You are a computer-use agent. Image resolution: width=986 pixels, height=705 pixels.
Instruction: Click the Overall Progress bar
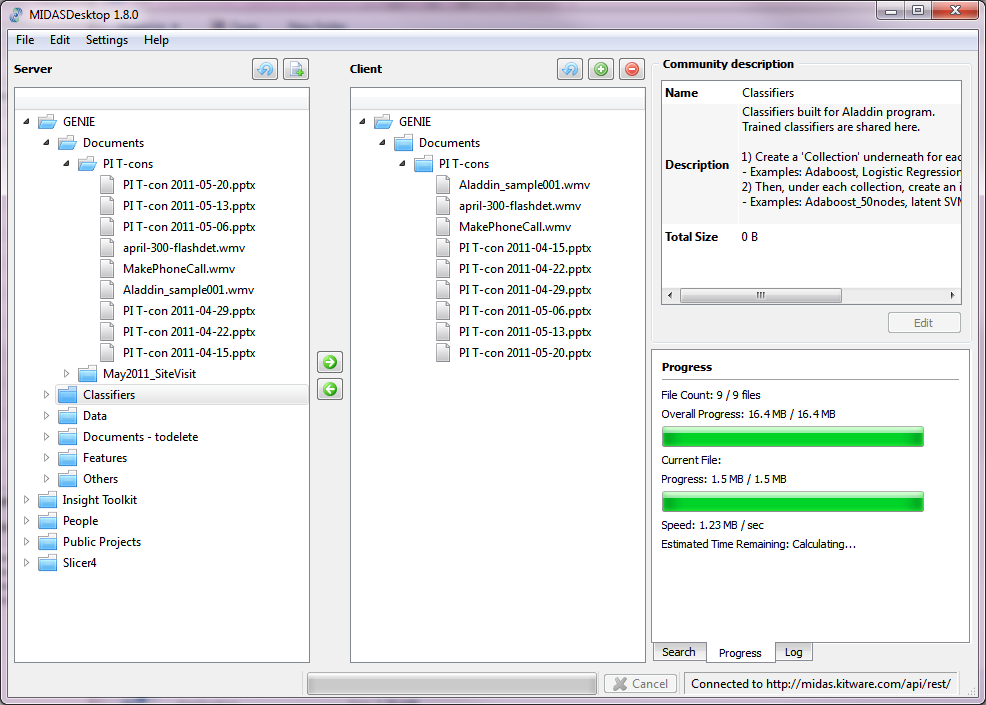tap(792, 437)
